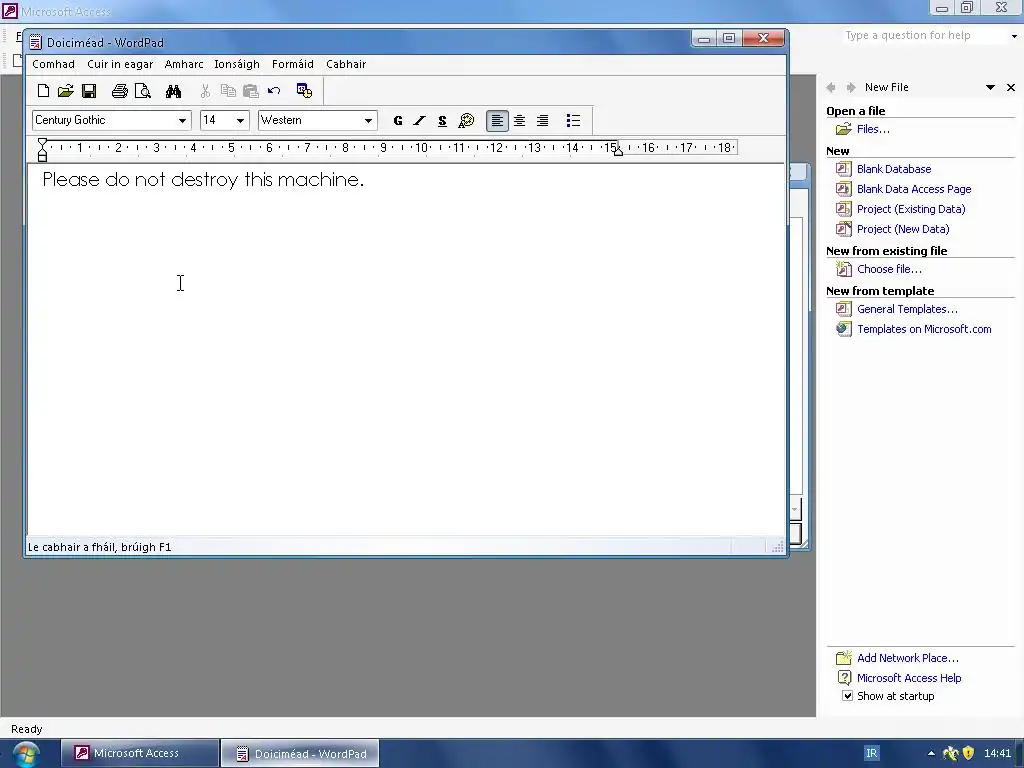Open New File task pane dropdown arrow
This screenshot has height=768, width=1024.
coord(990,87)
